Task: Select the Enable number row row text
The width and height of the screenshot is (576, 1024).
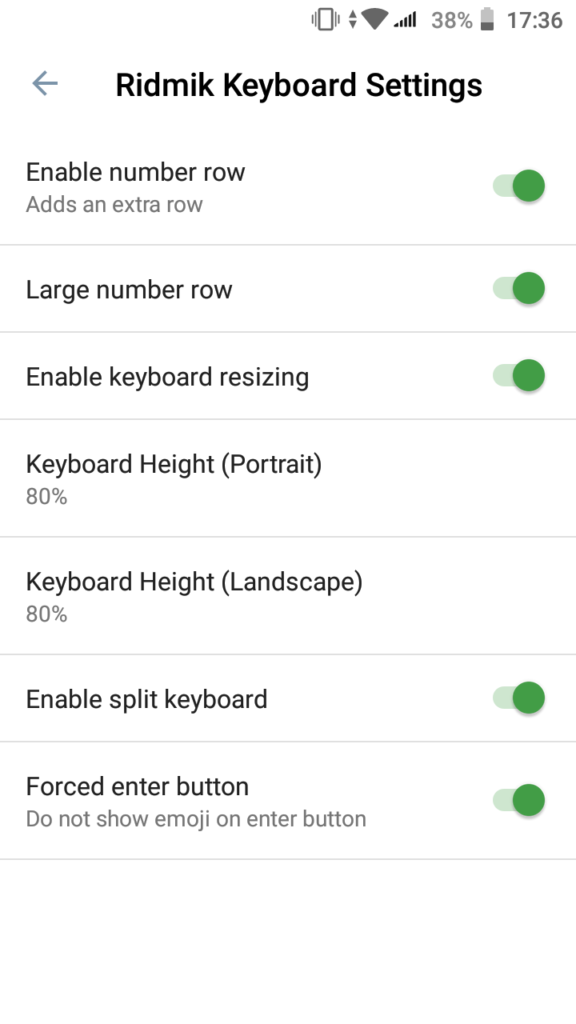Action: tap(137, 172)
